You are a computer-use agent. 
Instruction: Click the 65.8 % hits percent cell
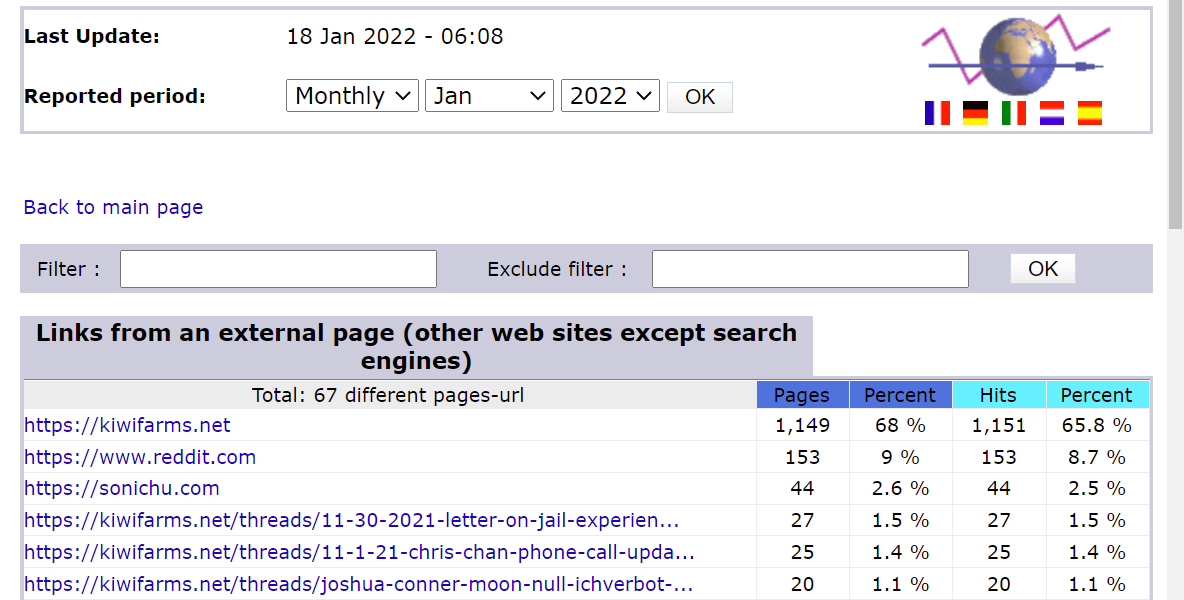(x=1096, y=426)
